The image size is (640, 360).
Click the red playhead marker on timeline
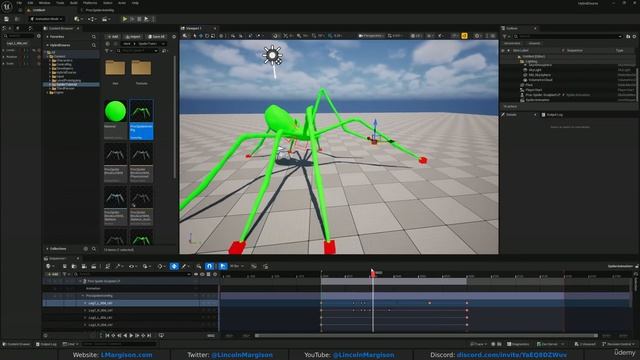tap(373, 273)
